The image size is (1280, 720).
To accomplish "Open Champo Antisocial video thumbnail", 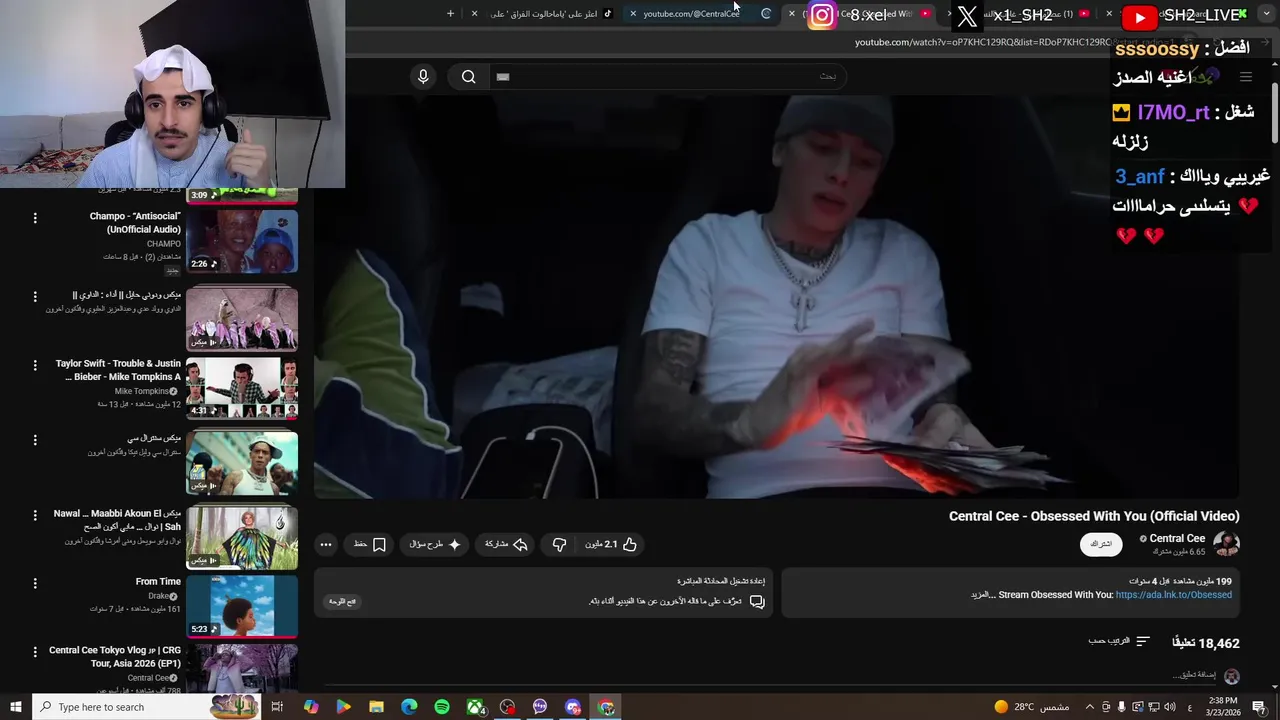I will (242, 242).
